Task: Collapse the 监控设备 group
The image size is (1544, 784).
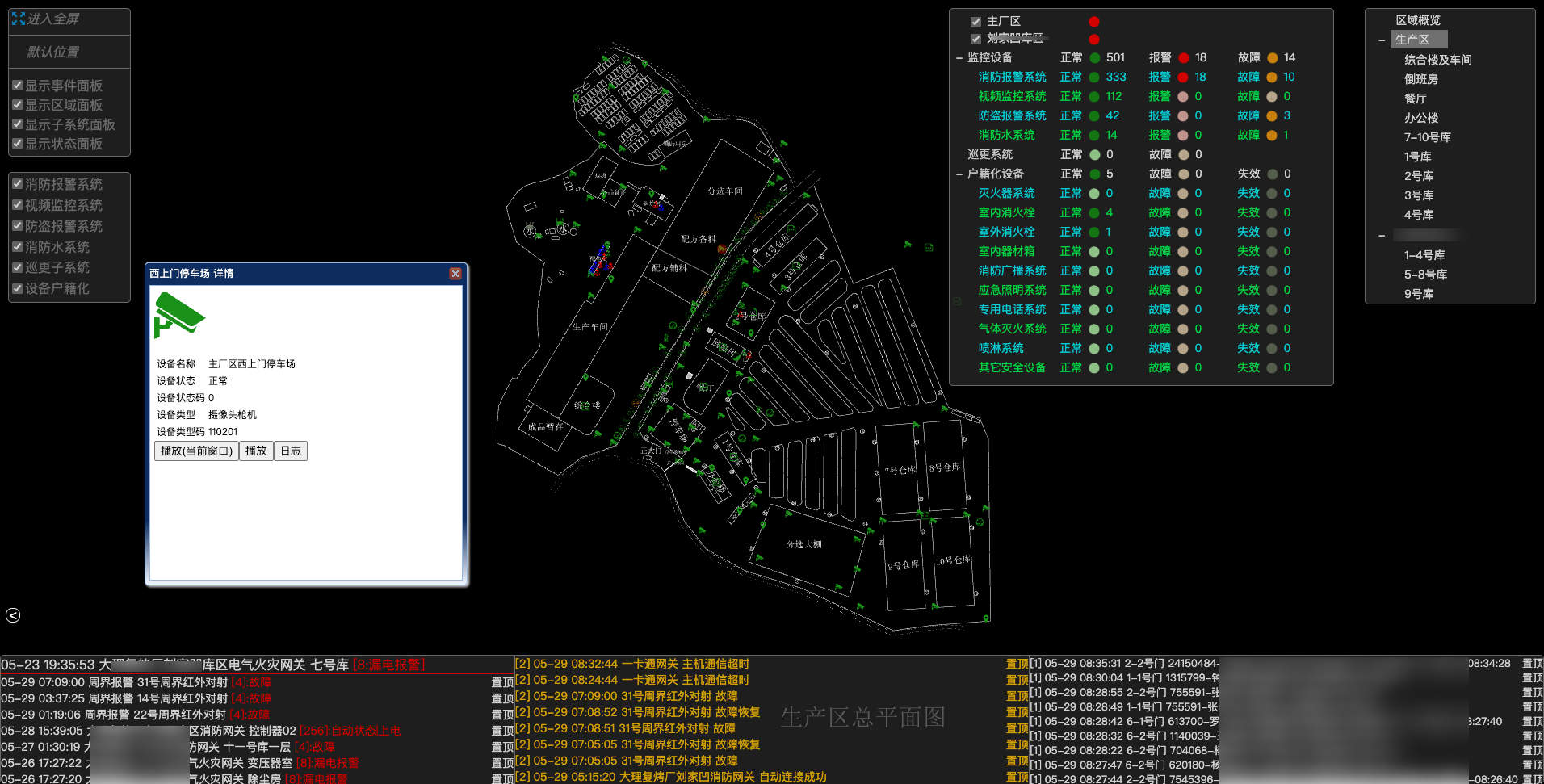Action: tap(959, 58)
